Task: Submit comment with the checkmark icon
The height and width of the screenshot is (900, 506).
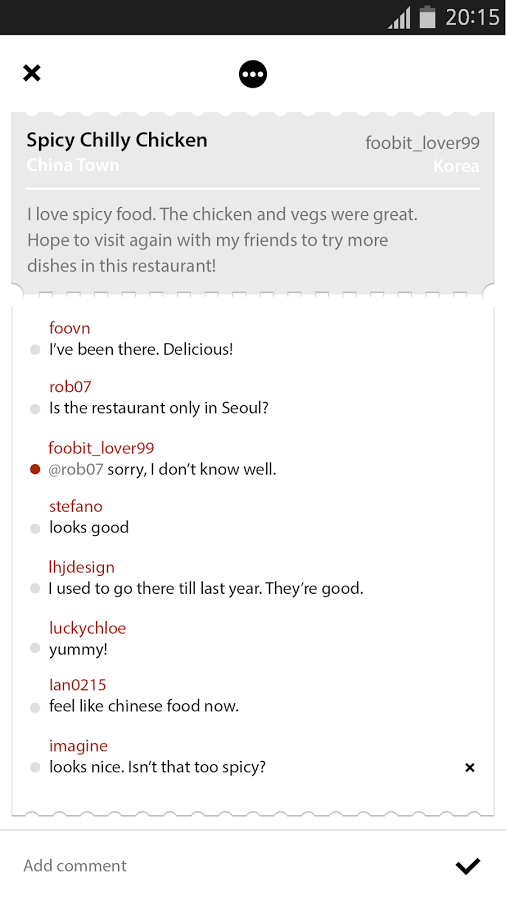Action: 468,866
